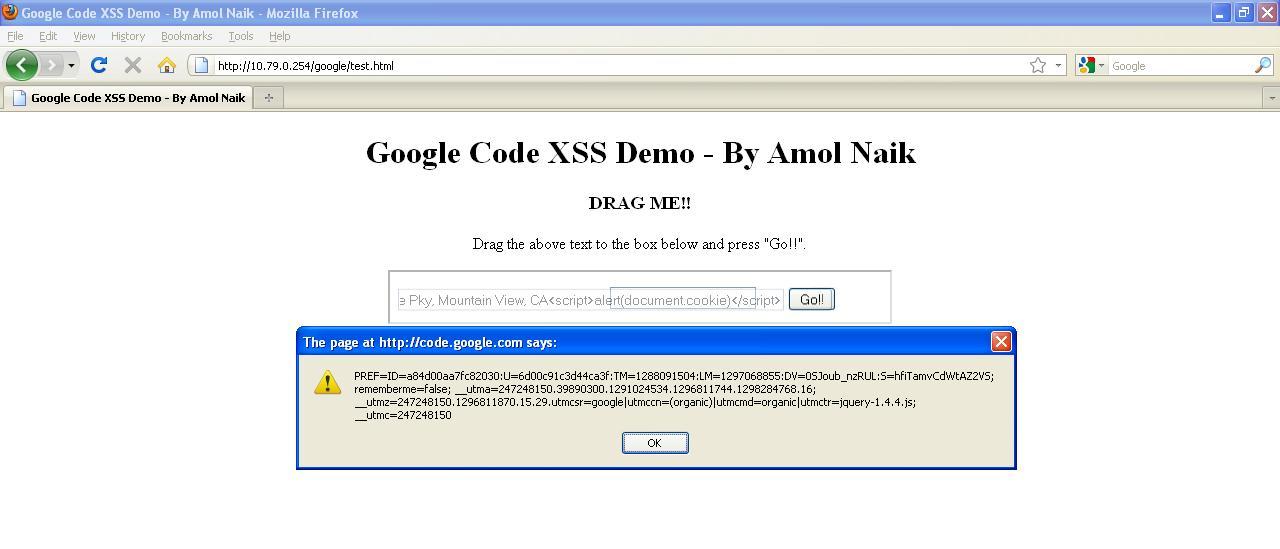Minimize the Firefox window
The height and width of the screenshot is (549, 1280).
(x=1220, y=13)
